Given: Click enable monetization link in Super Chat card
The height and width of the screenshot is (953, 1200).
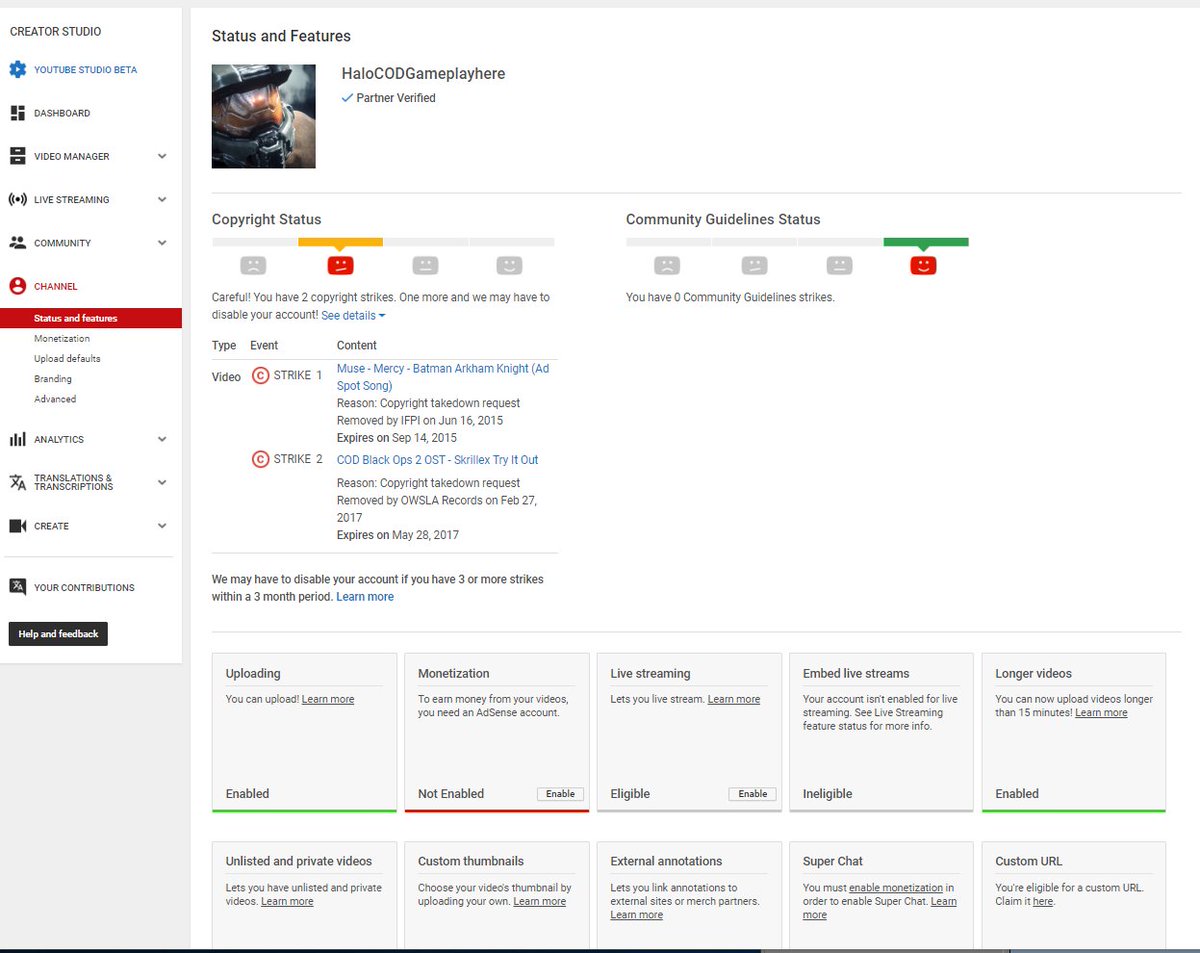Looking at the screenshot, I should click(896, 887).
